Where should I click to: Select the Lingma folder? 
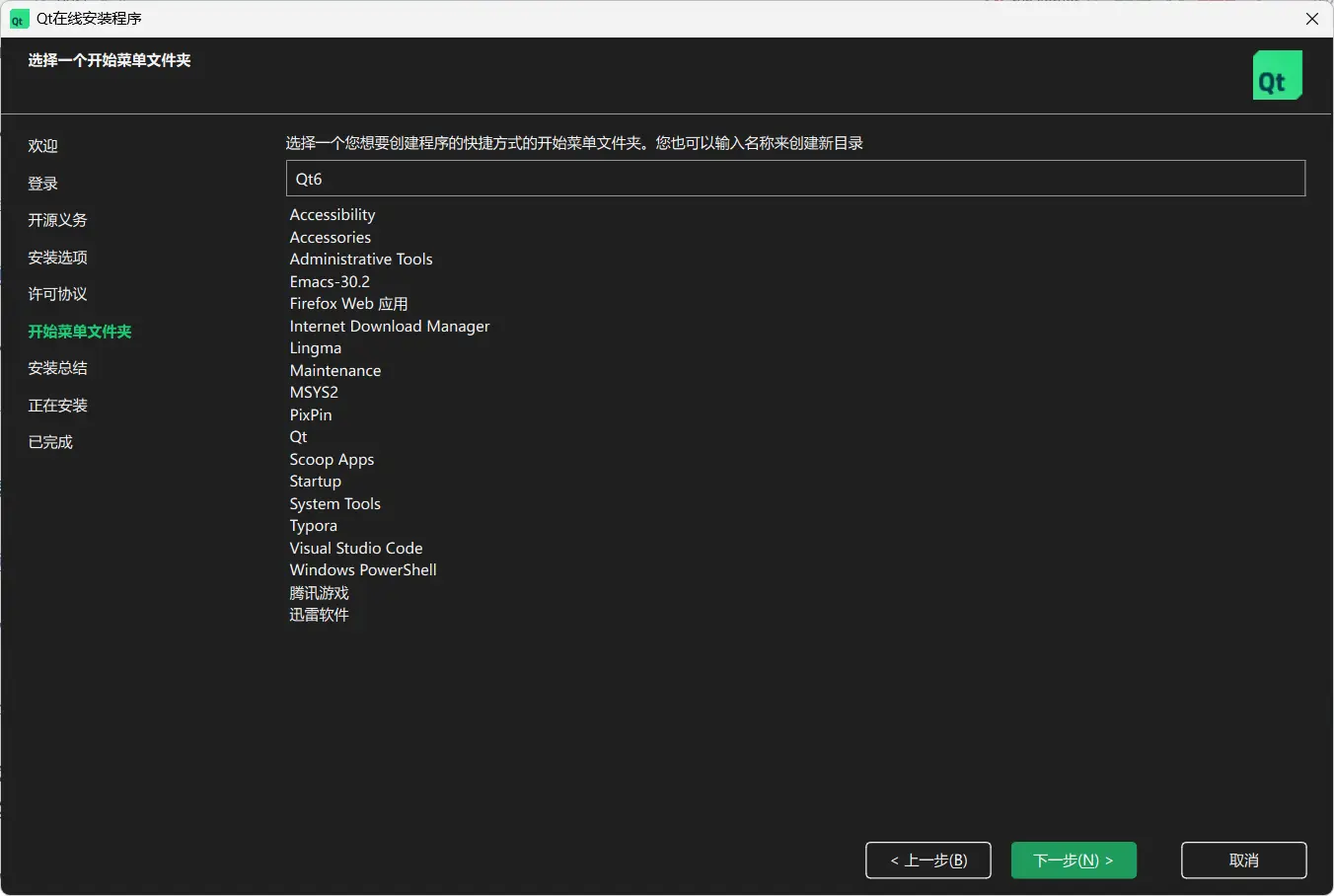(316, 348)
